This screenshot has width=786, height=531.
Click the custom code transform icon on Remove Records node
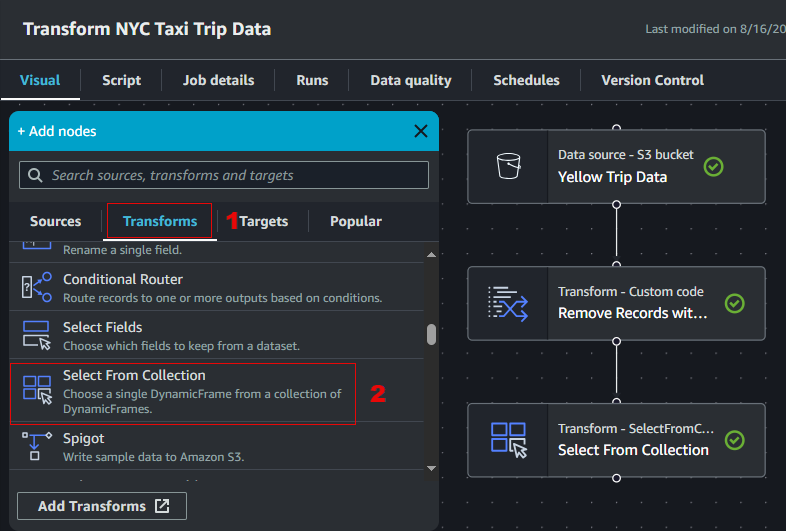click(508, 303)
